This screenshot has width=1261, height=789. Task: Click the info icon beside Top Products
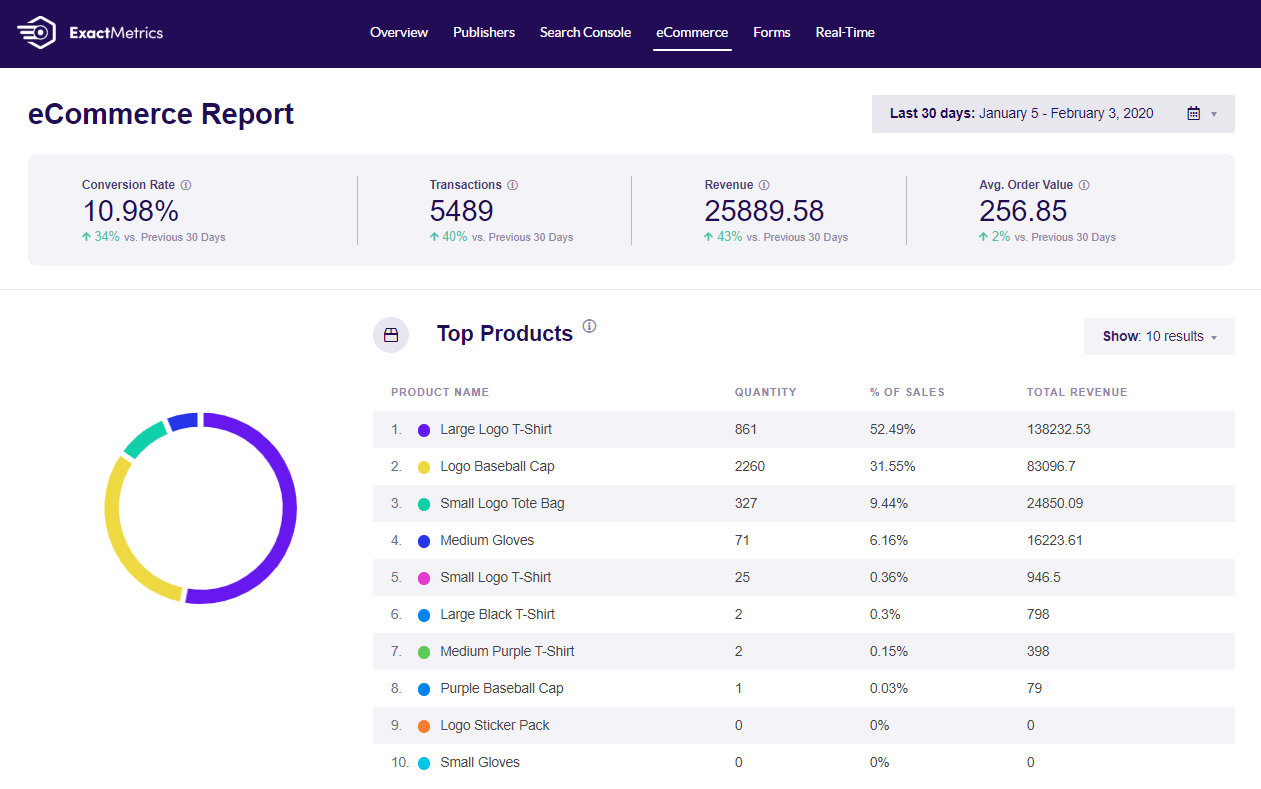click(589, 326)
